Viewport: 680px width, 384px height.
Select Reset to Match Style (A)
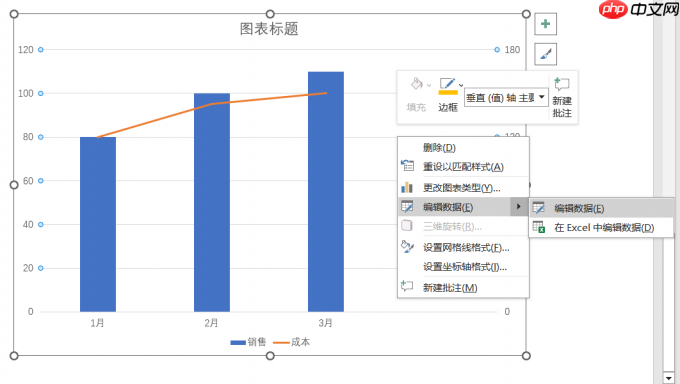tap(464, 167)
